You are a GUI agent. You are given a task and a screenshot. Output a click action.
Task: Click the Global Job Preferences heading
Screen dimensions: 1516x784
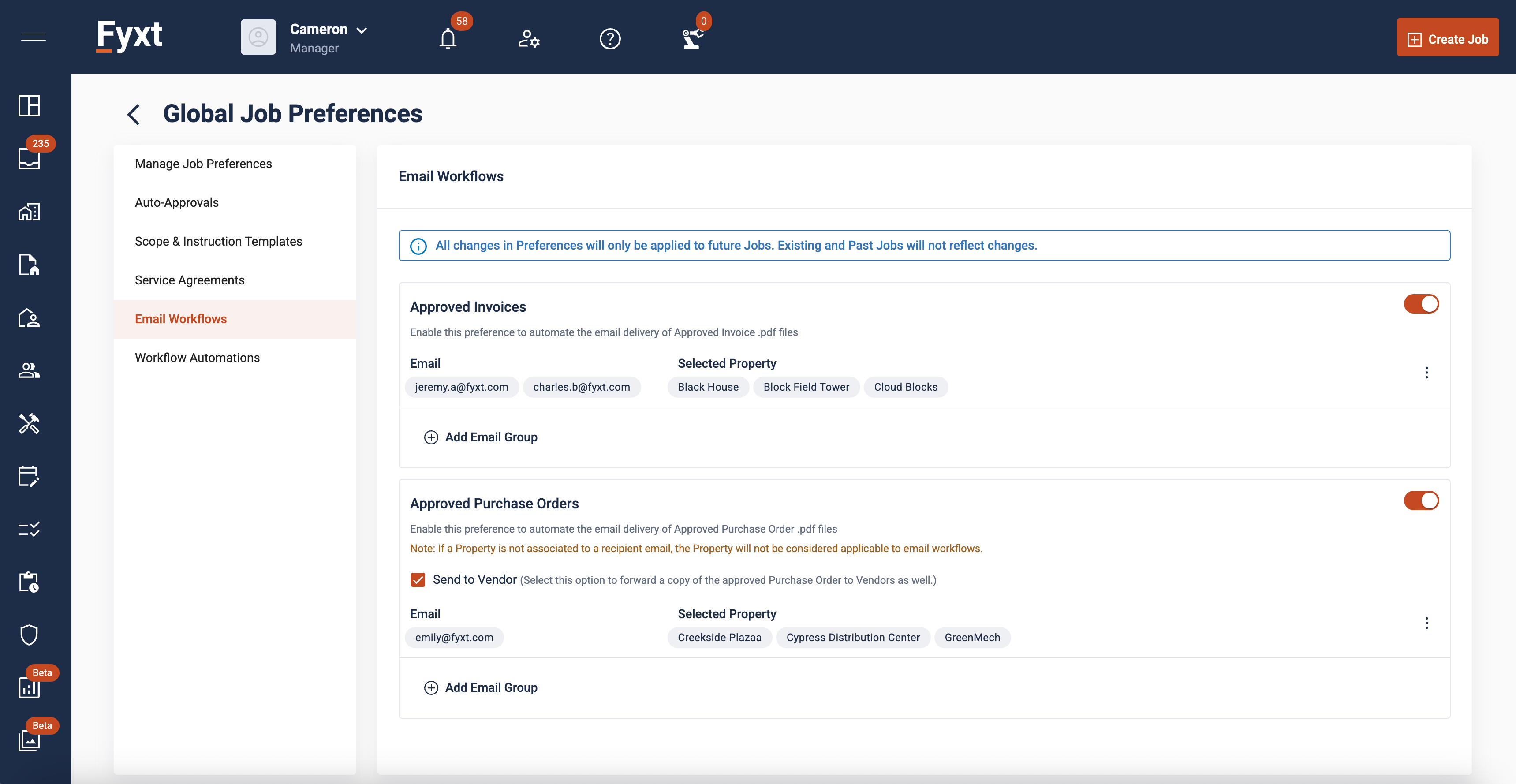[292, 114]
